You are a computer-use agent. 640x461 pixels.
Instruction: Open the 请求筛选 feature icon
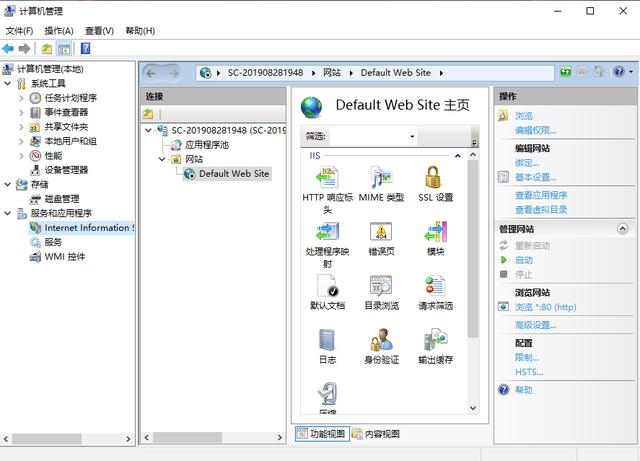[435, 285]
